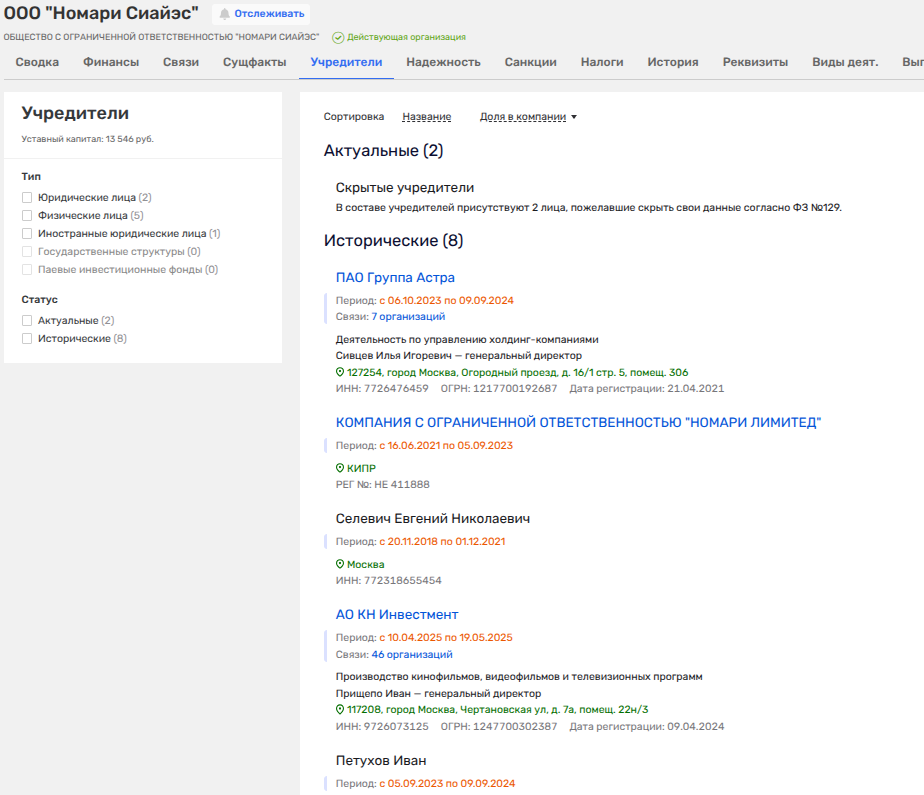View 46 организаций connections link
This screenshot has width=924, height=795.
[412, 655]
